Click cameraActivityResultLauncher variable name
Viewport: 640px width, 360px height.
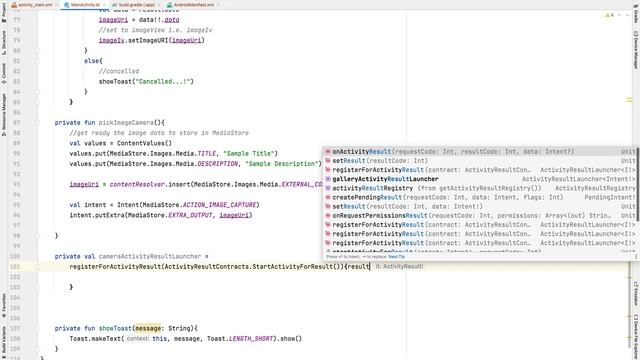[x=150, y=256]
